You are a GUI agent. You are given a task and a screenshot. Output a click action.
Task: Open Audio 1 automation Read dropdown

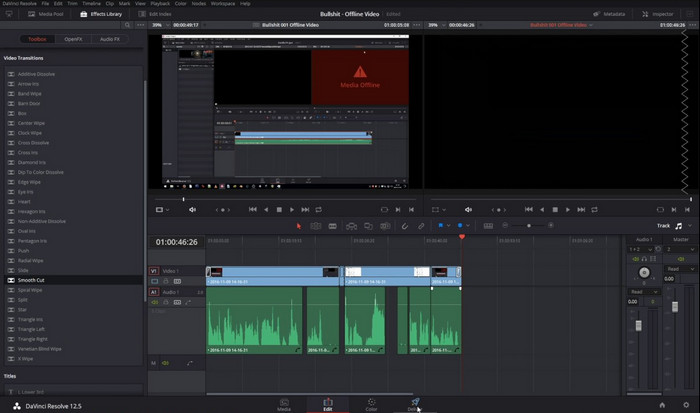[644, 292]
